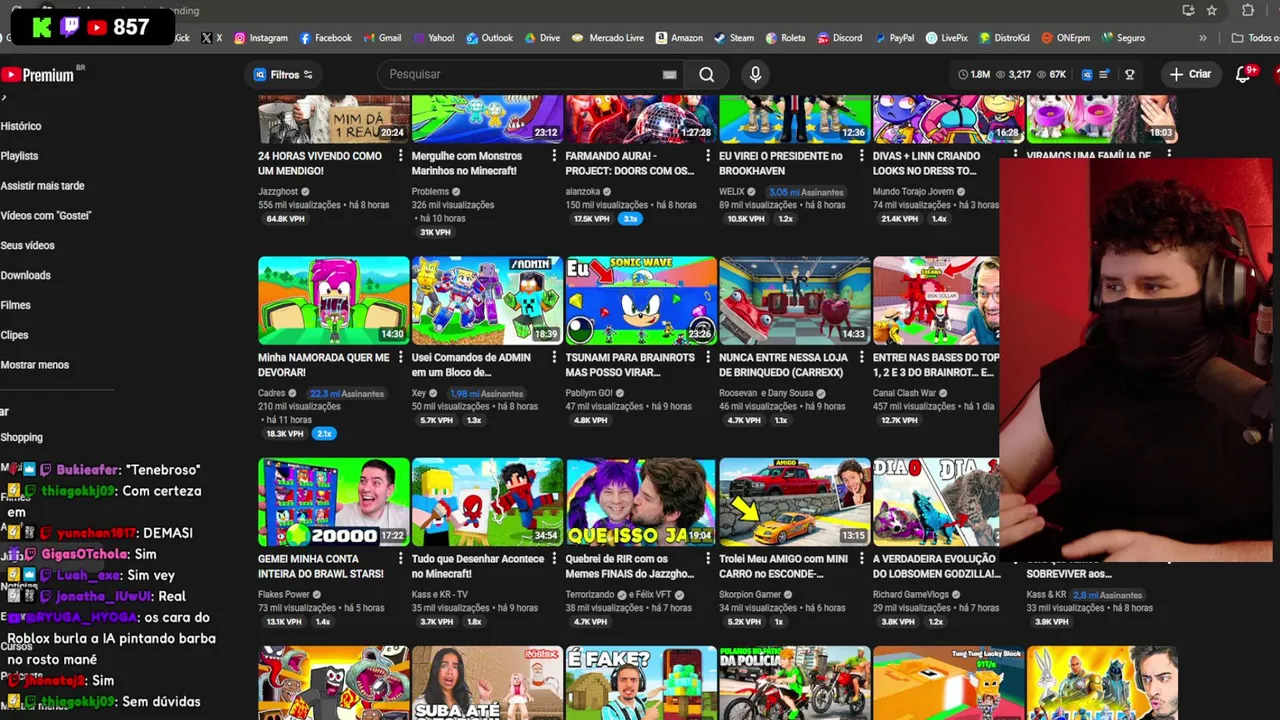Click the 3.1x badge under alanzoka video
Viewport: 1280px width, 720px height.
630,219
